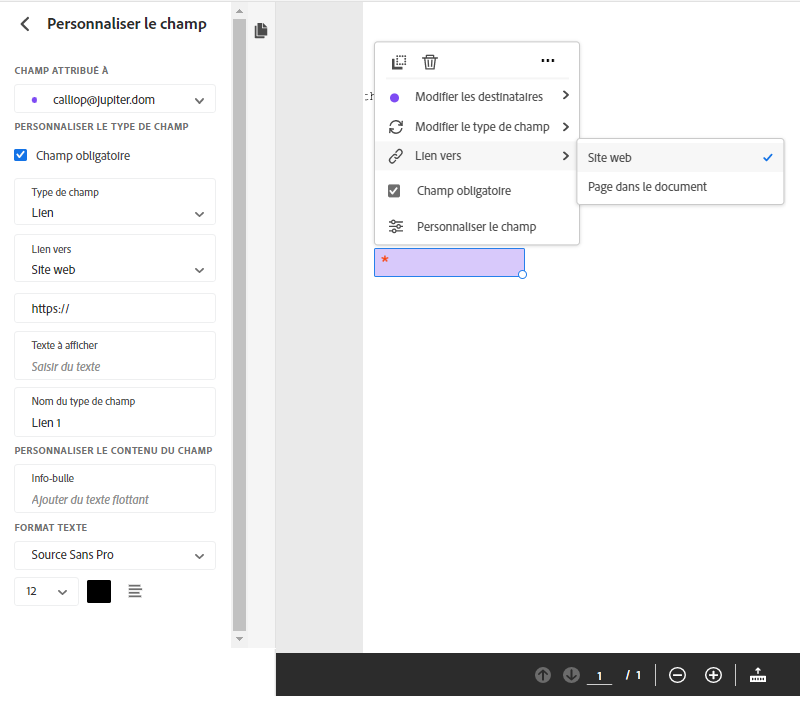Click the fit-to-width icon in bottom bar
The height and width of the screenshot is (705, 800).
click(x=757, y=675)
